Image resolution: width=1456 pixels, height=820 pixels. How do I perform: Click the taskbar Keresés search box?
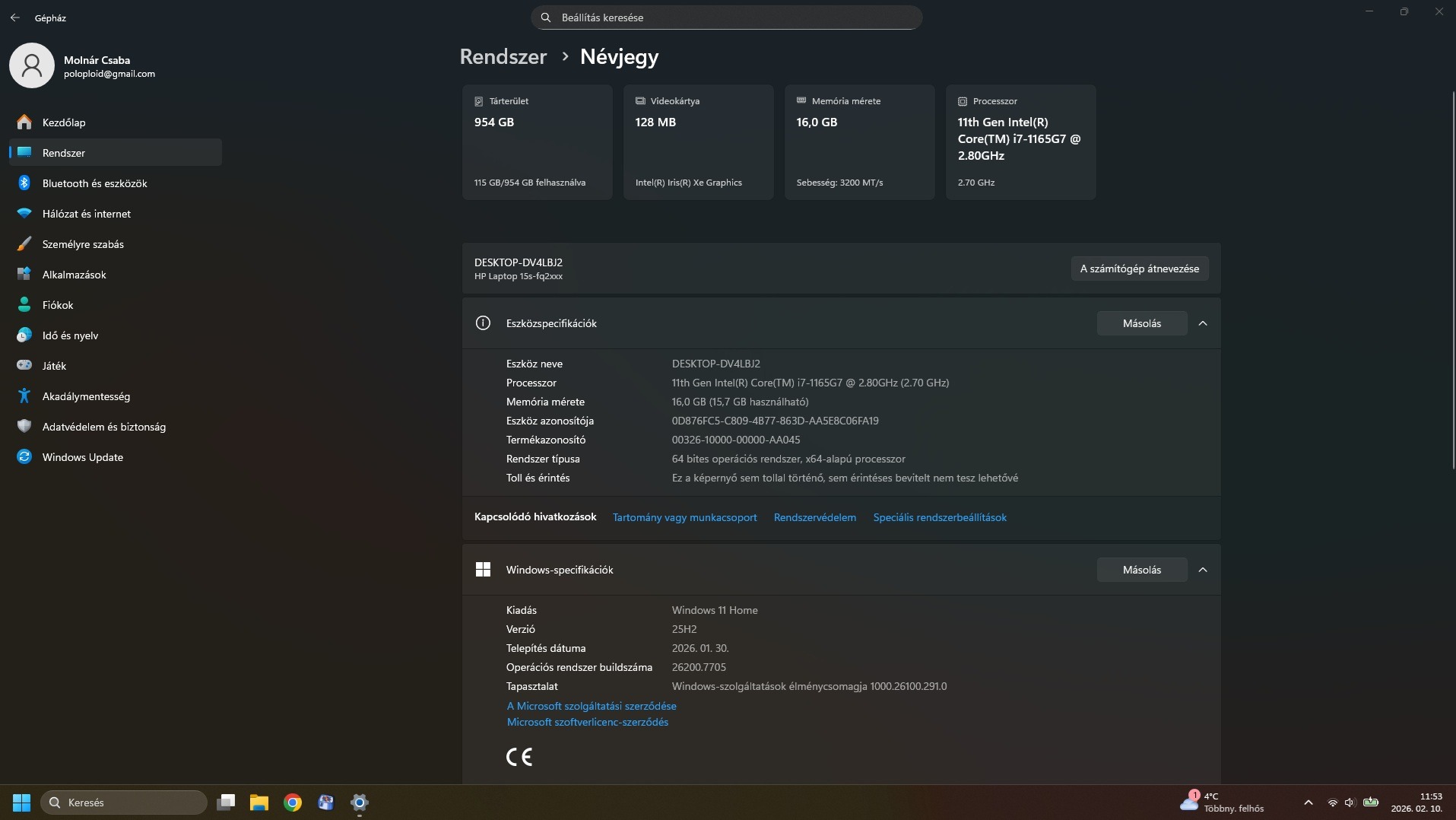coord(124,803)
